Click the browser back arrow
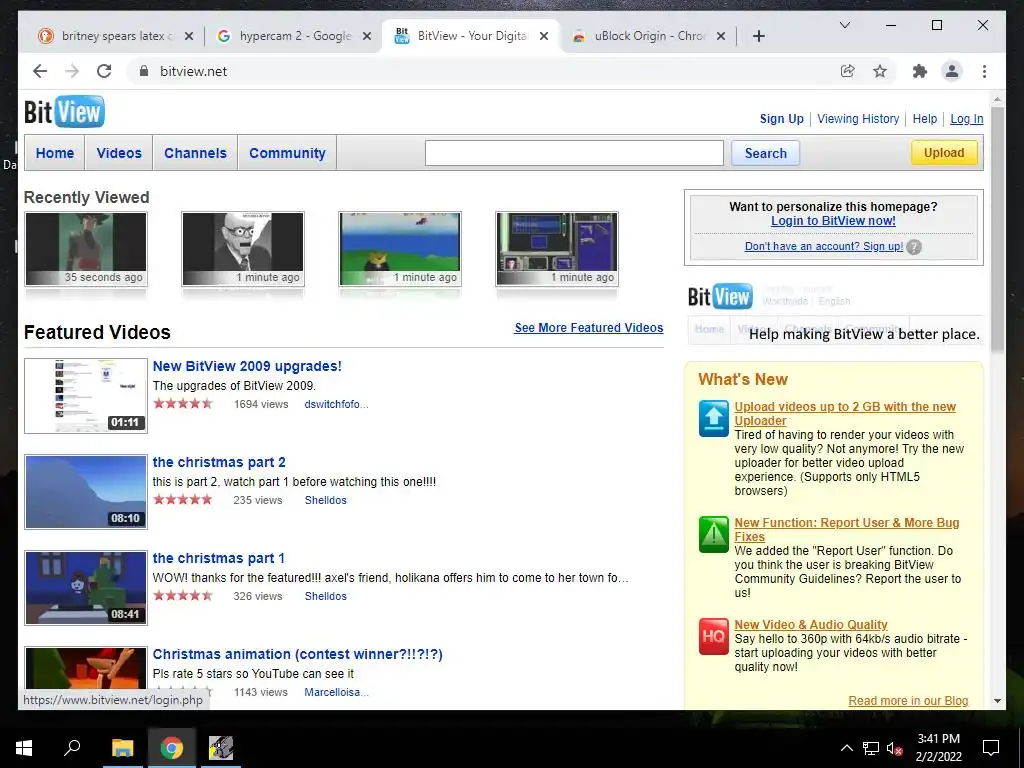1024x768 pixels. click(40, 71)
